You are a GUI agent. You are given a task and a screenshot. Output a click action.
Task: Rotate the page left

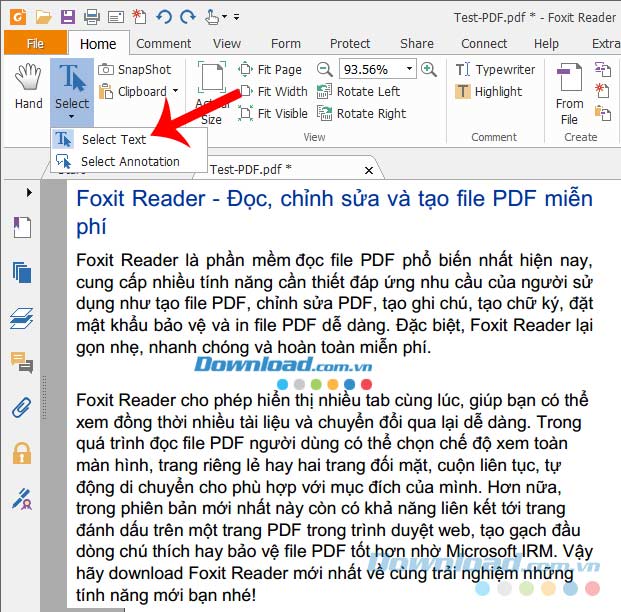[358, 92]
